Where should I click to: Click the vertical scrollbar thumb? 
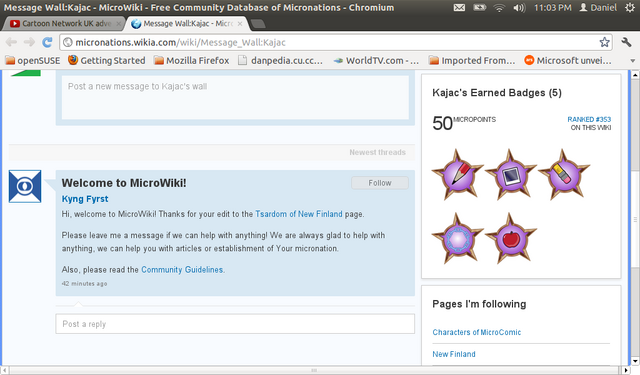(635, 219)
